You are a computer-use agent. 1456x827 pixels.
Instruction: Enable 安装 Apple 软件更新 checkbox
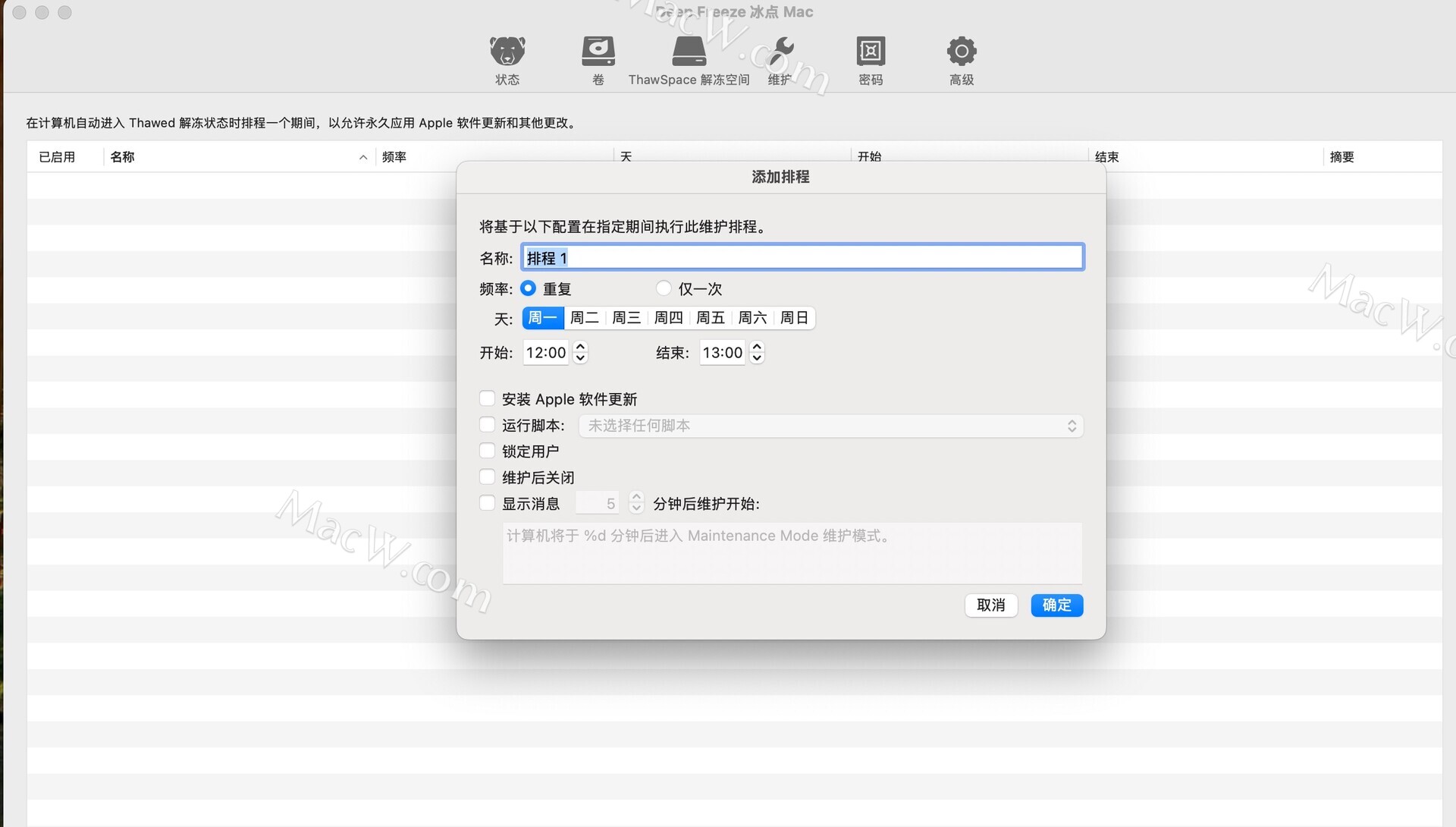[x=488, y=398]
